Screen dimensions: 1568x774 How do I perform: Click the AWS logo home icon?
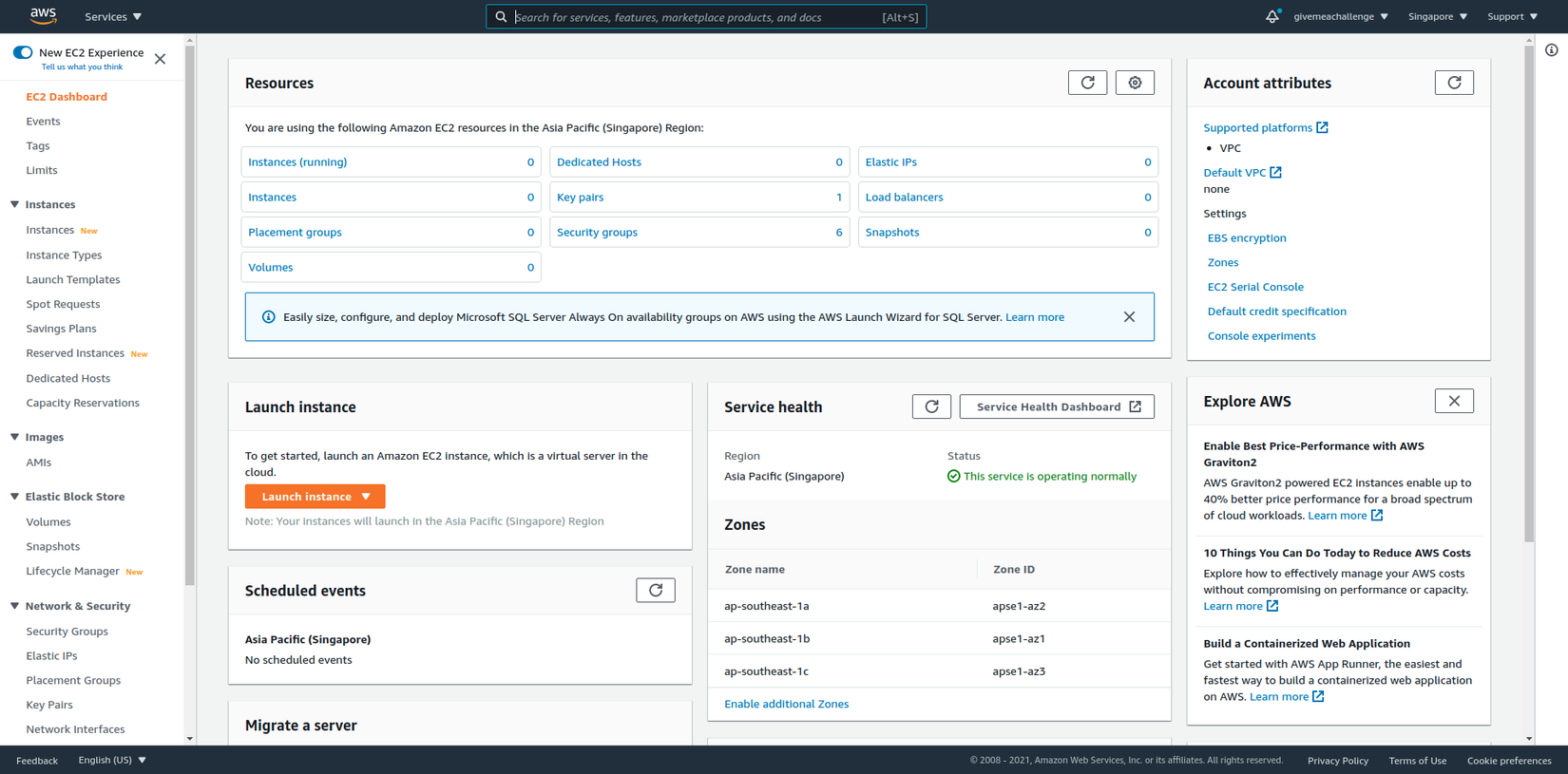click(x=44, y=16)
